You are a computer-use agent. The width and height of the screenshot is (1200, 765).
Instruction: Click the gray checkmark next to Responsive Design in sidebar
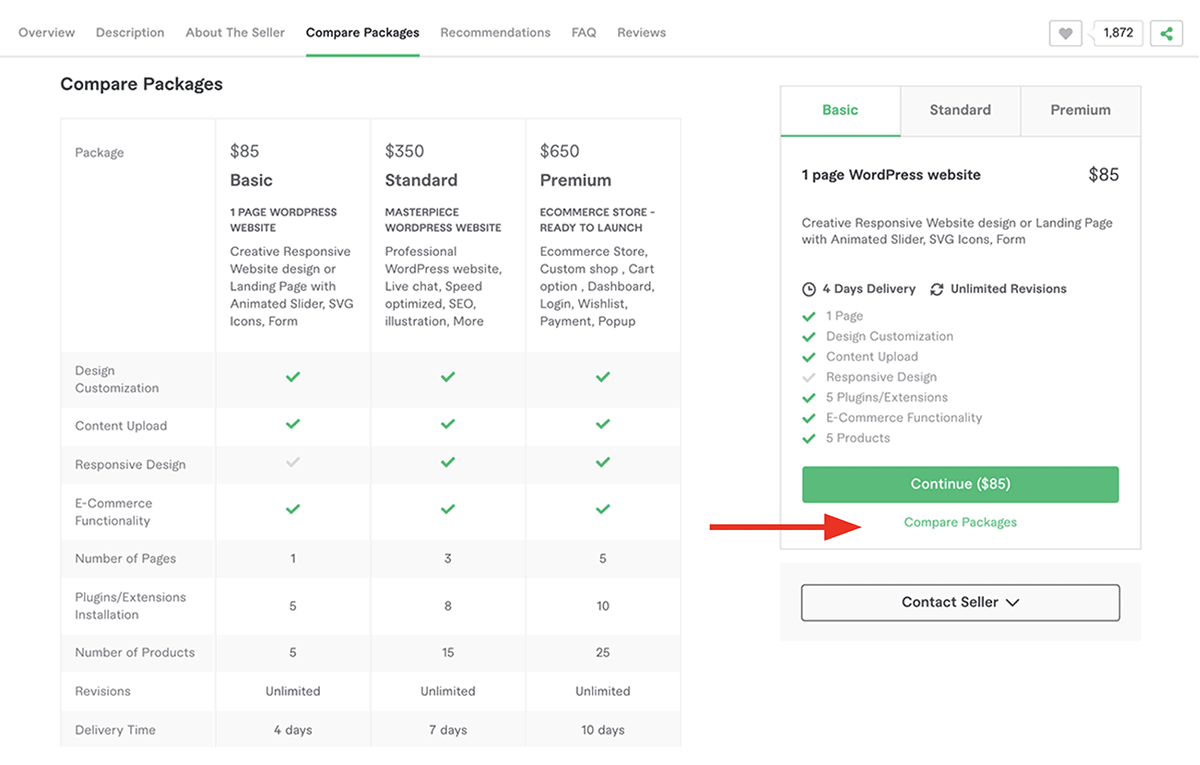(x=809, y=377)
